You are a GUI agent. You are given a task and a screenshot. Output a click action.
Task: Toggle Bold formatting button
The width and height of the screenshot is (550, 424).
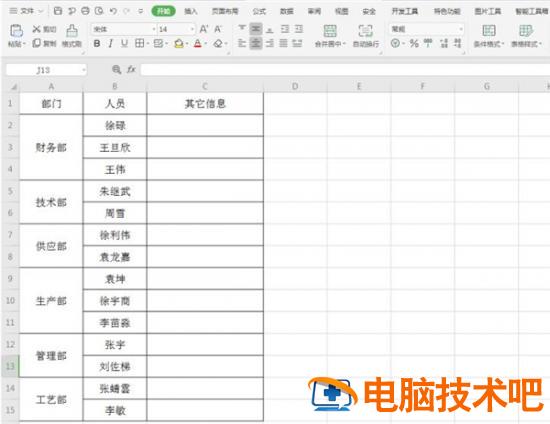(97, 43)
